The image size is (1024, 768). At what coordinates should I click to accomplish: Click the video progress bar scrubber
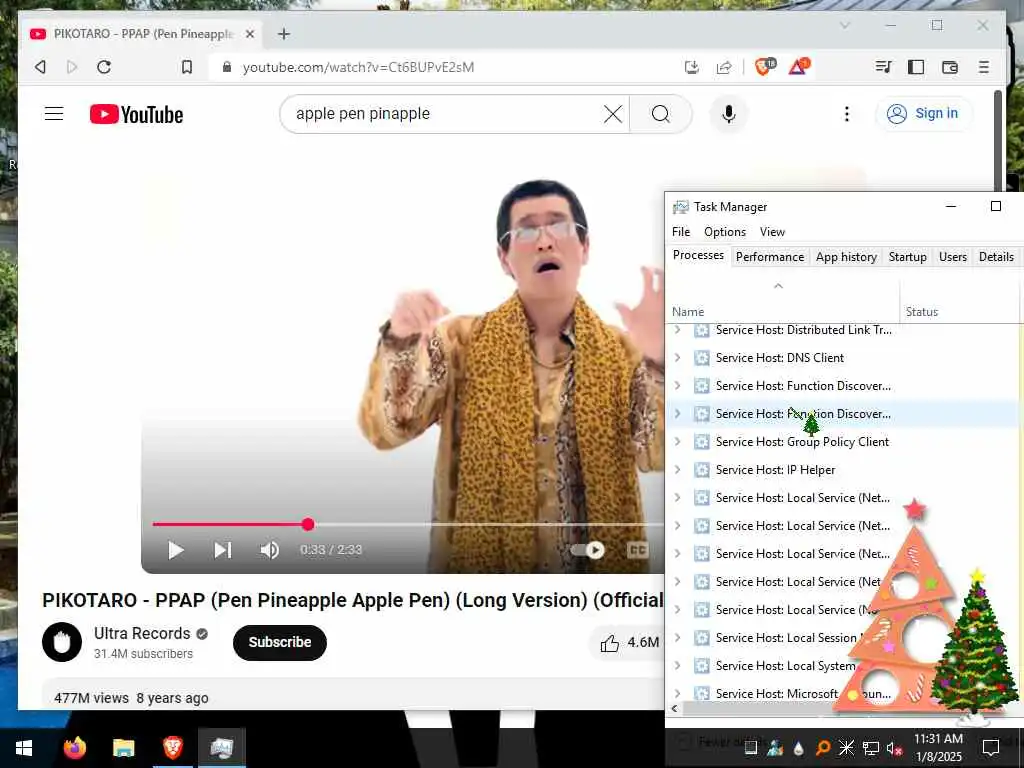[x=308, y=524]
